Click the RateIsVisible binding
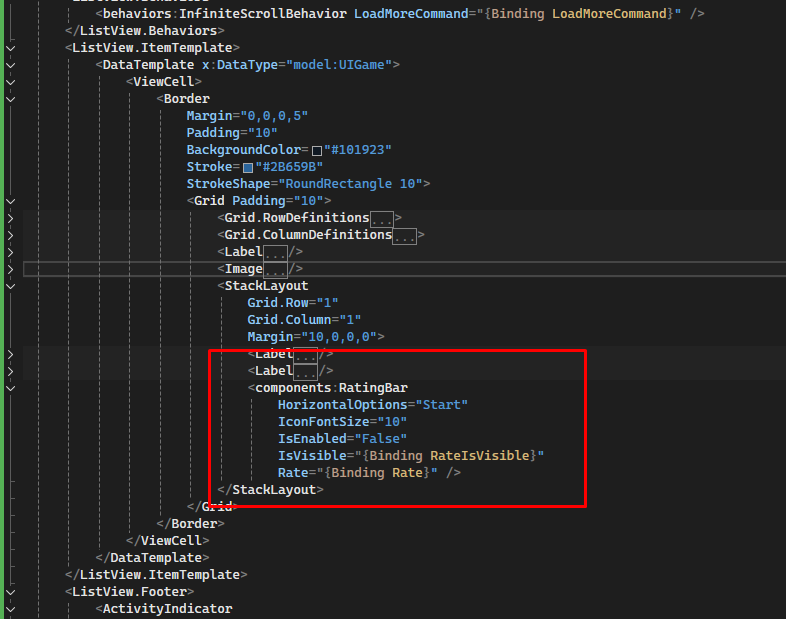 [x=480, y=456]
